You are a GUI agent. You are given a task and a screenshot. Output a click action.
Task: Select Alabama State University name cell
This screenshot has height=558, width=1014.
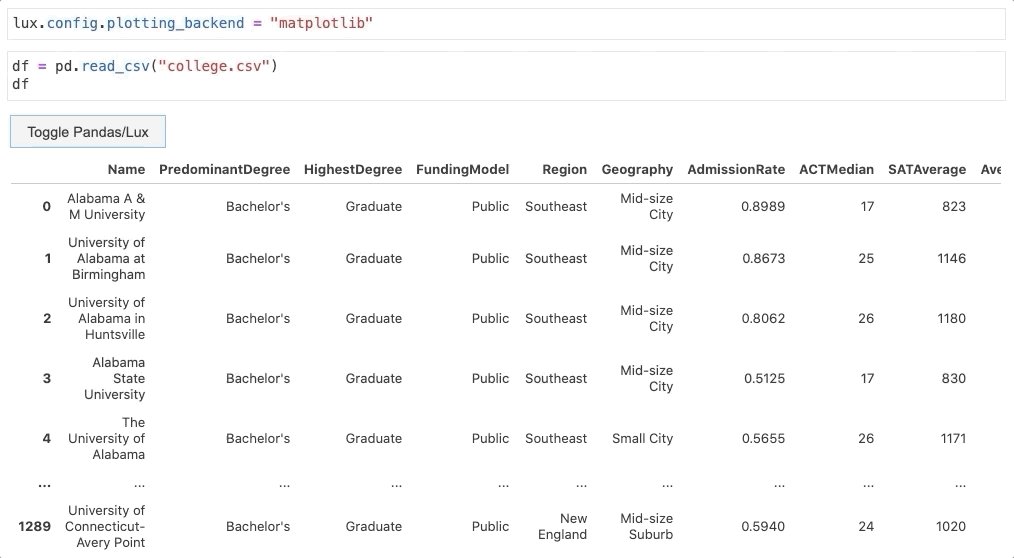coord(114,378)
